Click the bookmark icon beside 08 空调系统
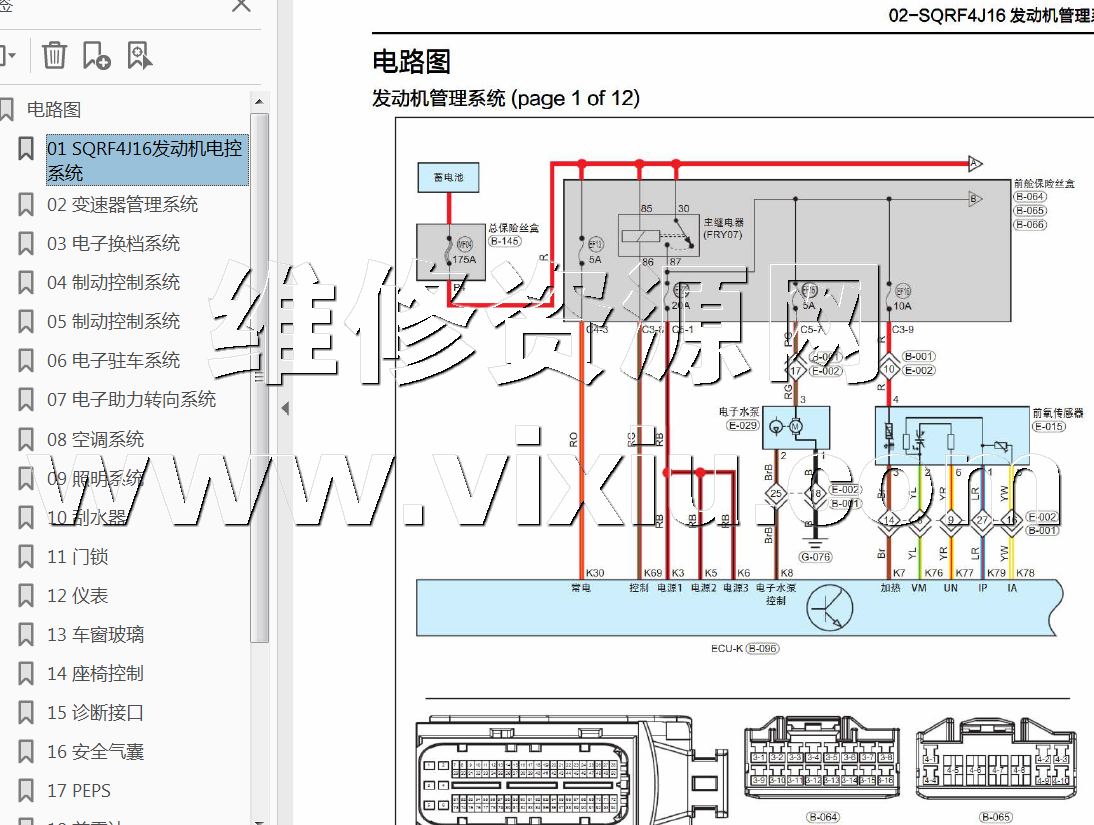Image resolution: width=1094 pixels, height=825 pixels. tap(26, 439)
